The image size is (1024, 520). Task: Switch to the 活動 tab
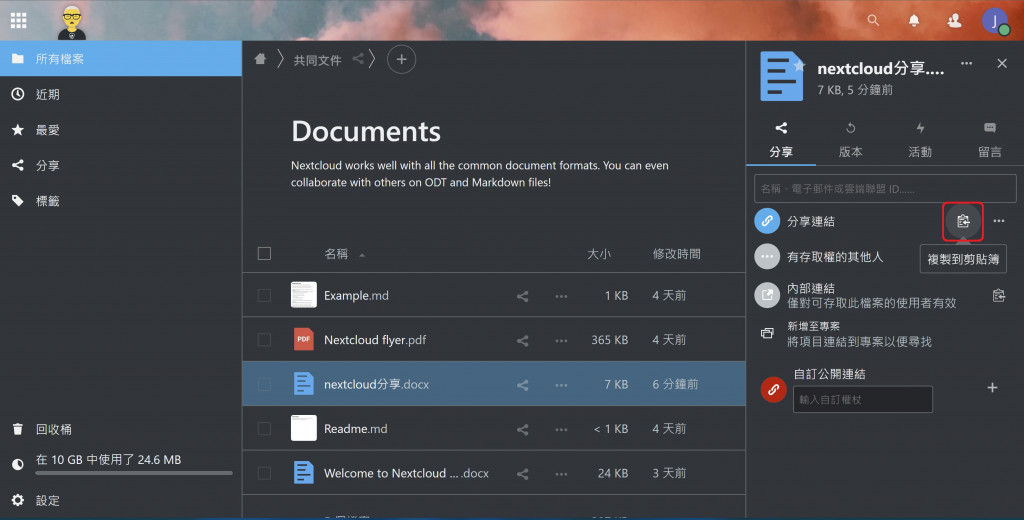point(920,140)
